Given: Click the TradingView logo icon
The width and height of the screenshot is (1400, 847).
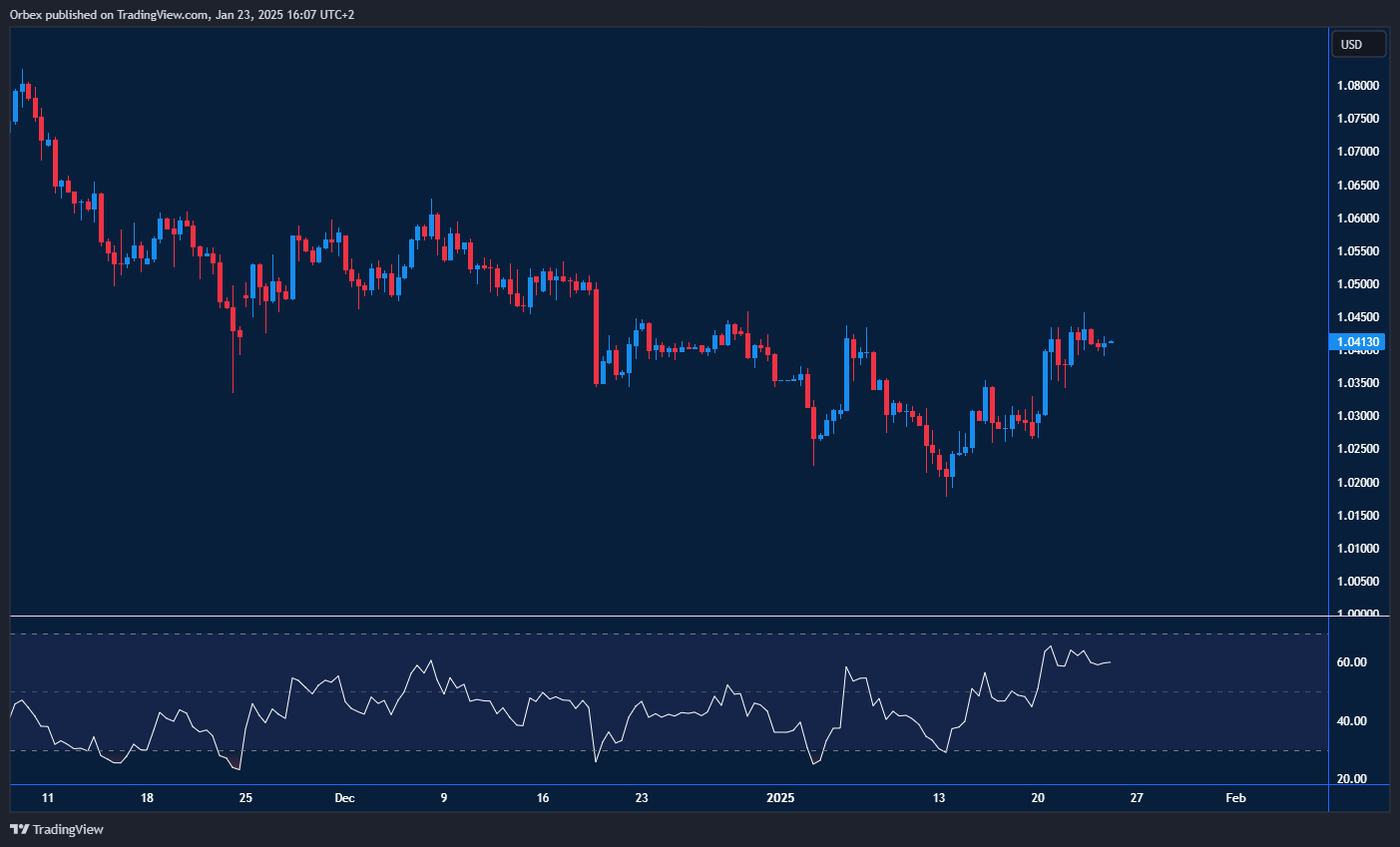Looking at the screenshot, I should pyautogui.click(x=18, y=829).
